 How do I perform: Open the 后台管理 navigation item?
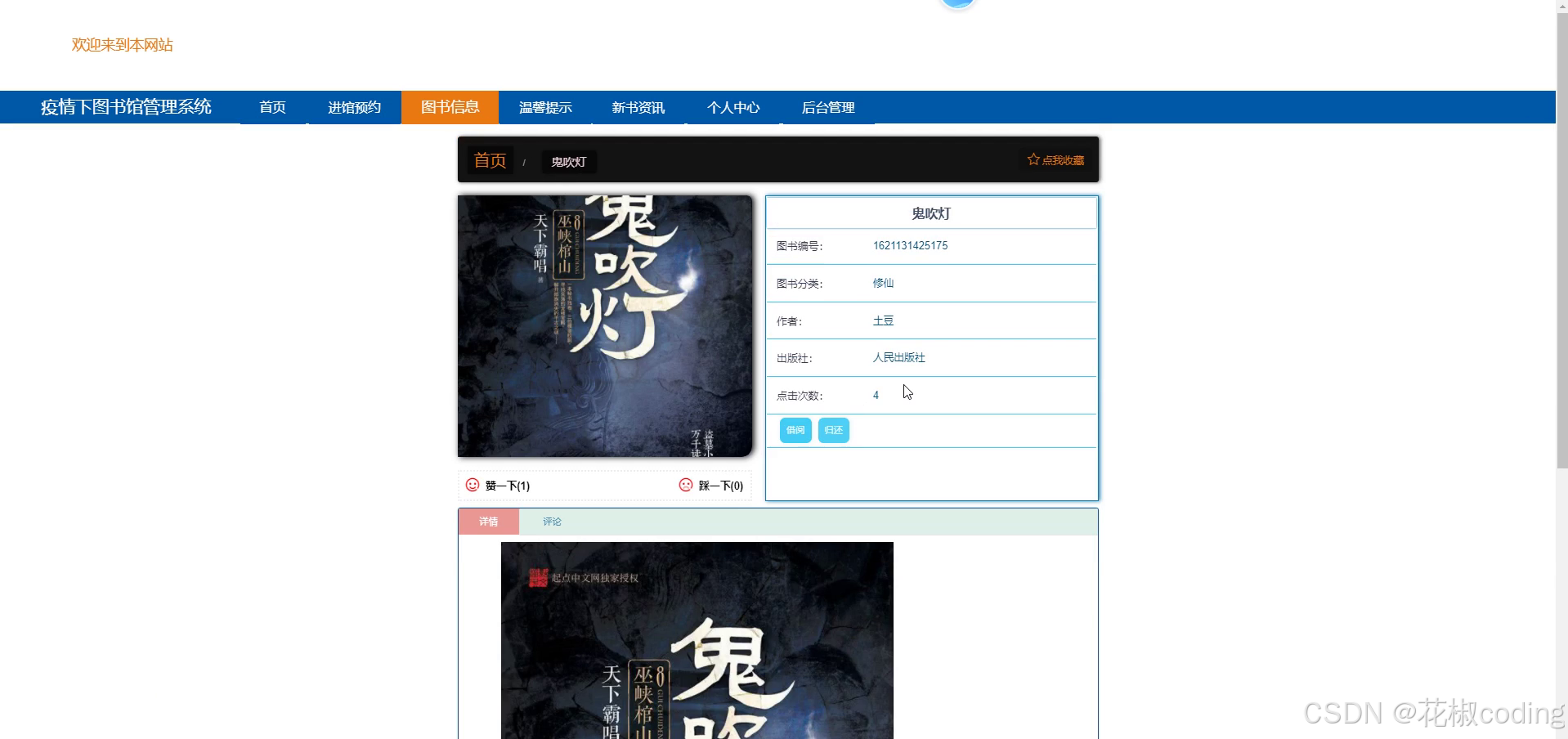pyautogui.click(x=828, y=107)
